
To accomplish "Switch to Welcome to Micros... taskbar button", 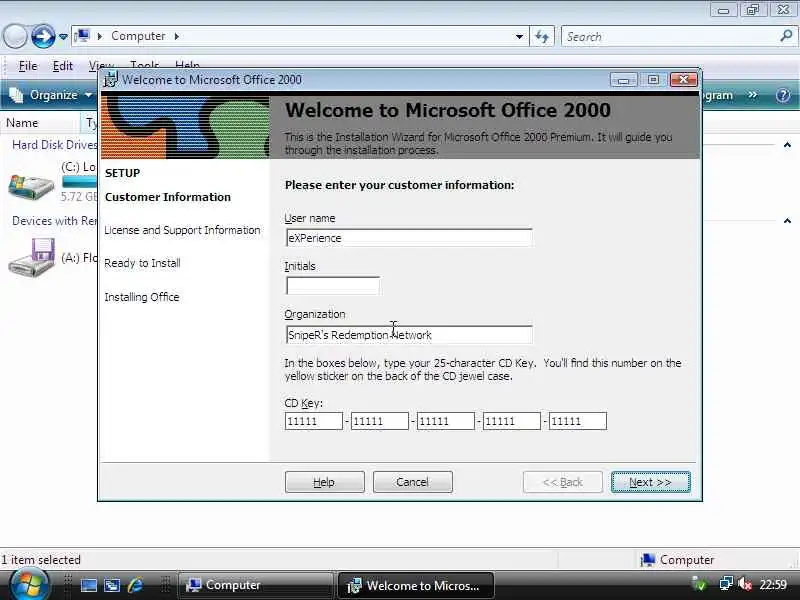I will point(415,585).
